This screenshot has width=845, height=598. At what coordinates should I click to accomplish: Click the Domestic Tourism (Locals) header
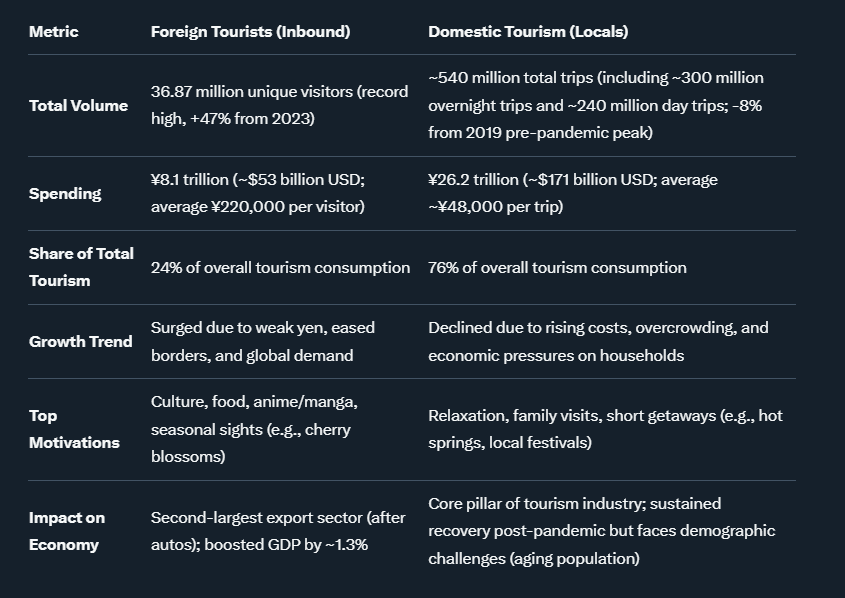tap(528, 32)
